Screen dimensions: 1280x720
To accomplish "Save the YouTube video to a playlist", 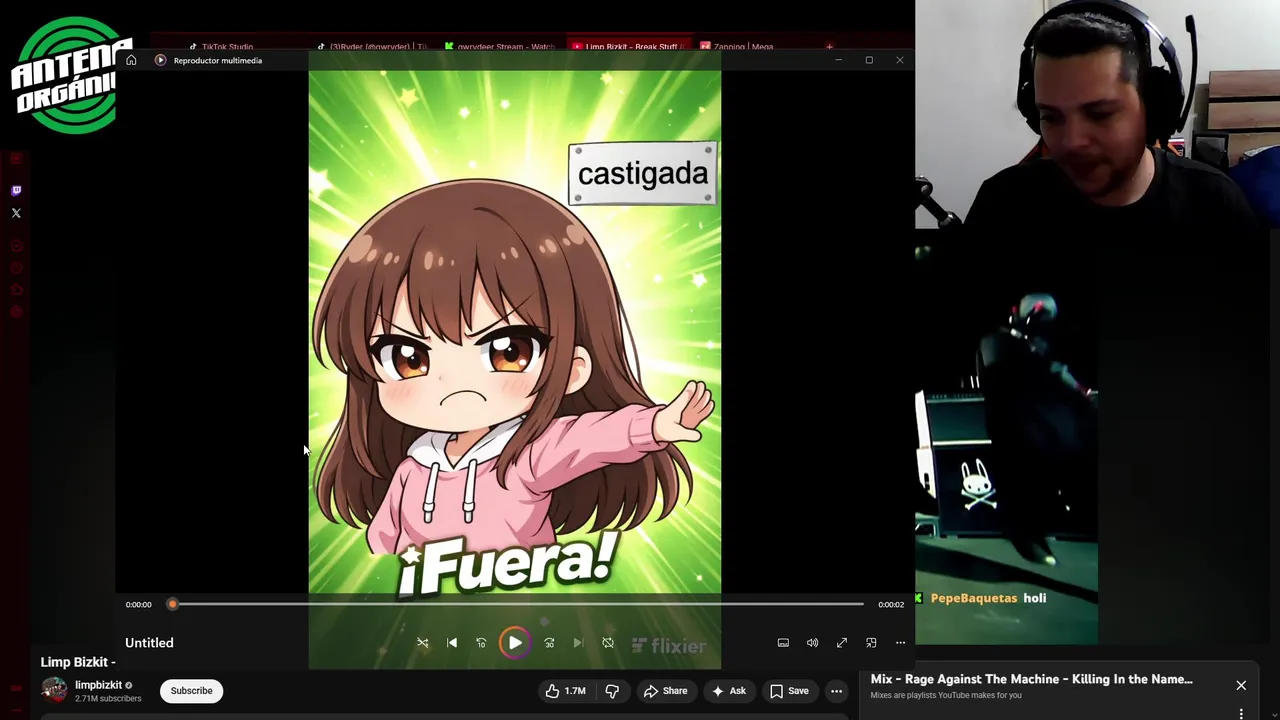I will click(788, 691).
